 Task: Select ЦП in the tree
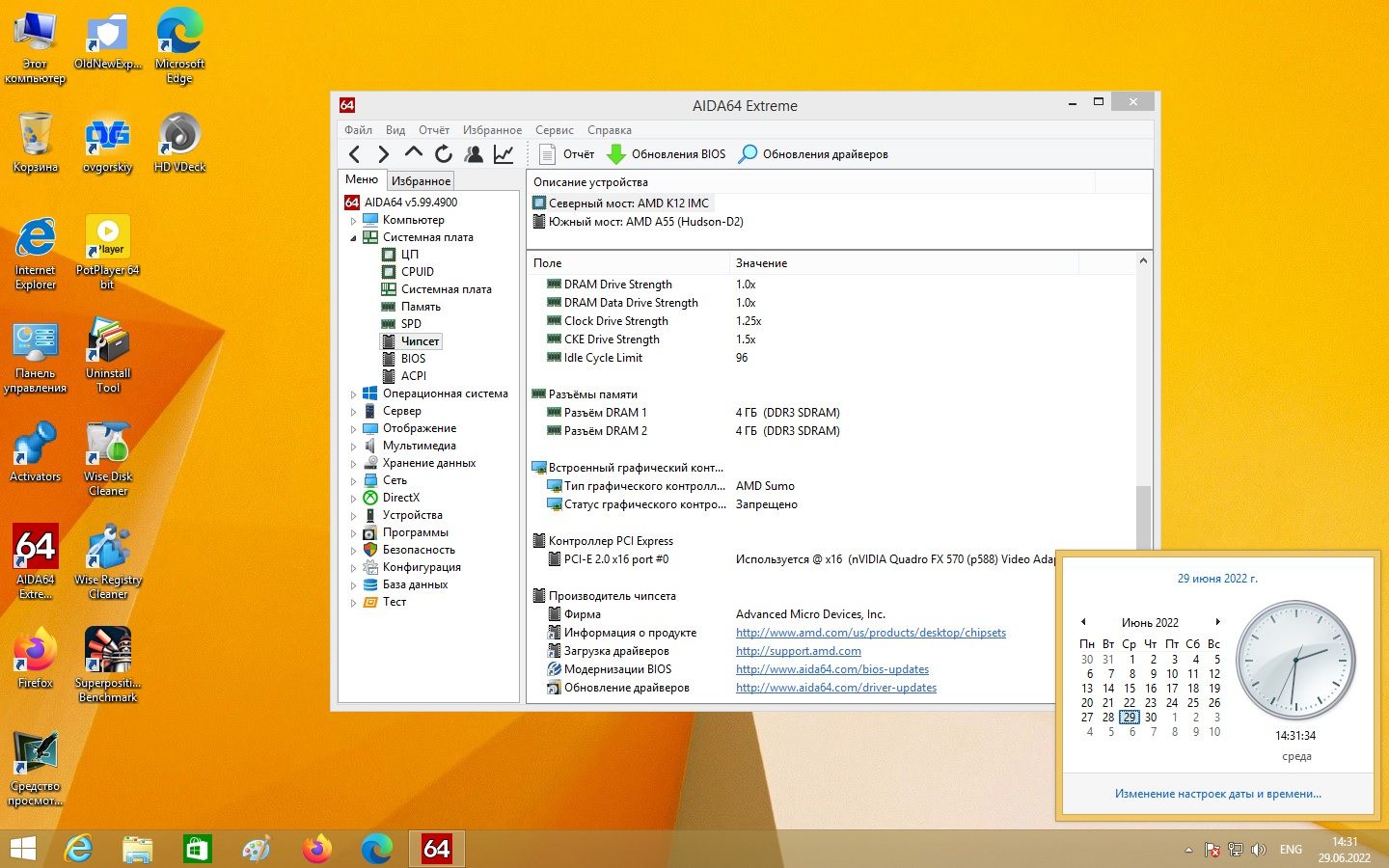tap(410, 255)
